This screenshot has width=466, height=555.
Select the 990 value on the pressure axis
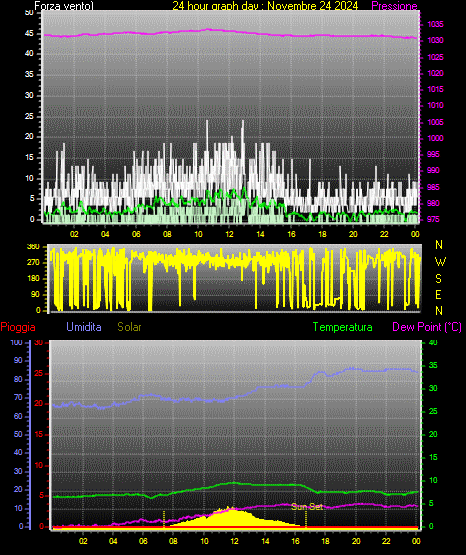click(x=433, y=170)
